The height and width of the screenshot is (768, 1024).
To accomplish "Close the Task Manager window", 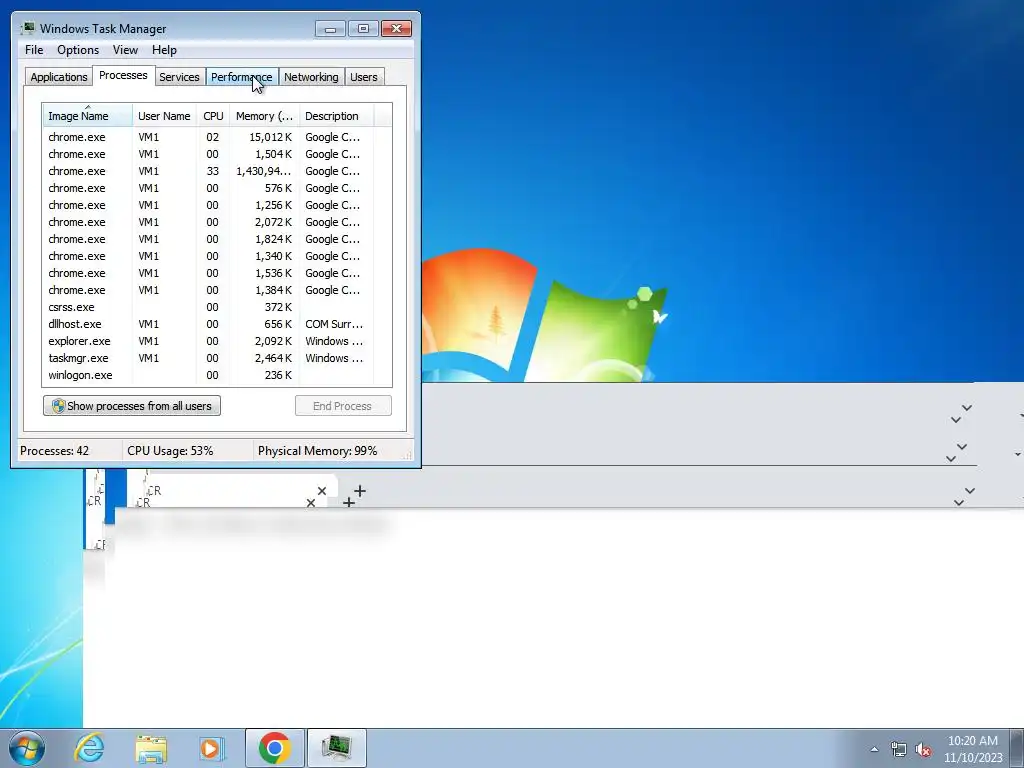I will point(396,29).
